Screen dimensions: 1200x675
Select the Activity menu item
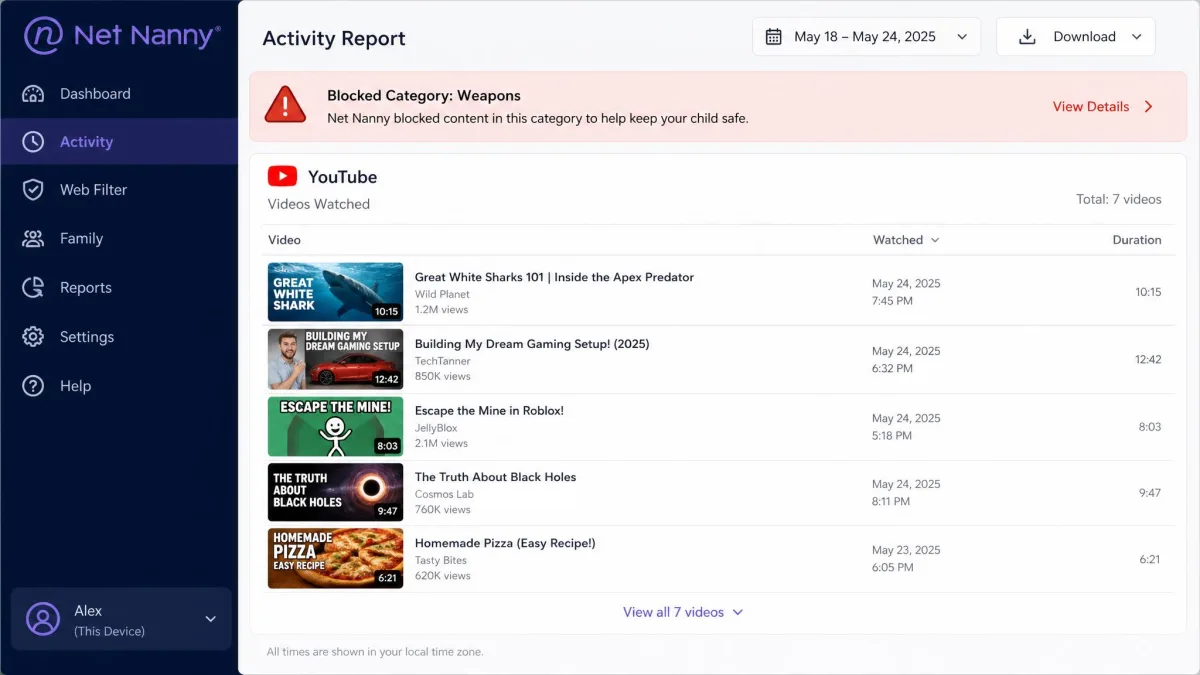[x=119, y=142]
